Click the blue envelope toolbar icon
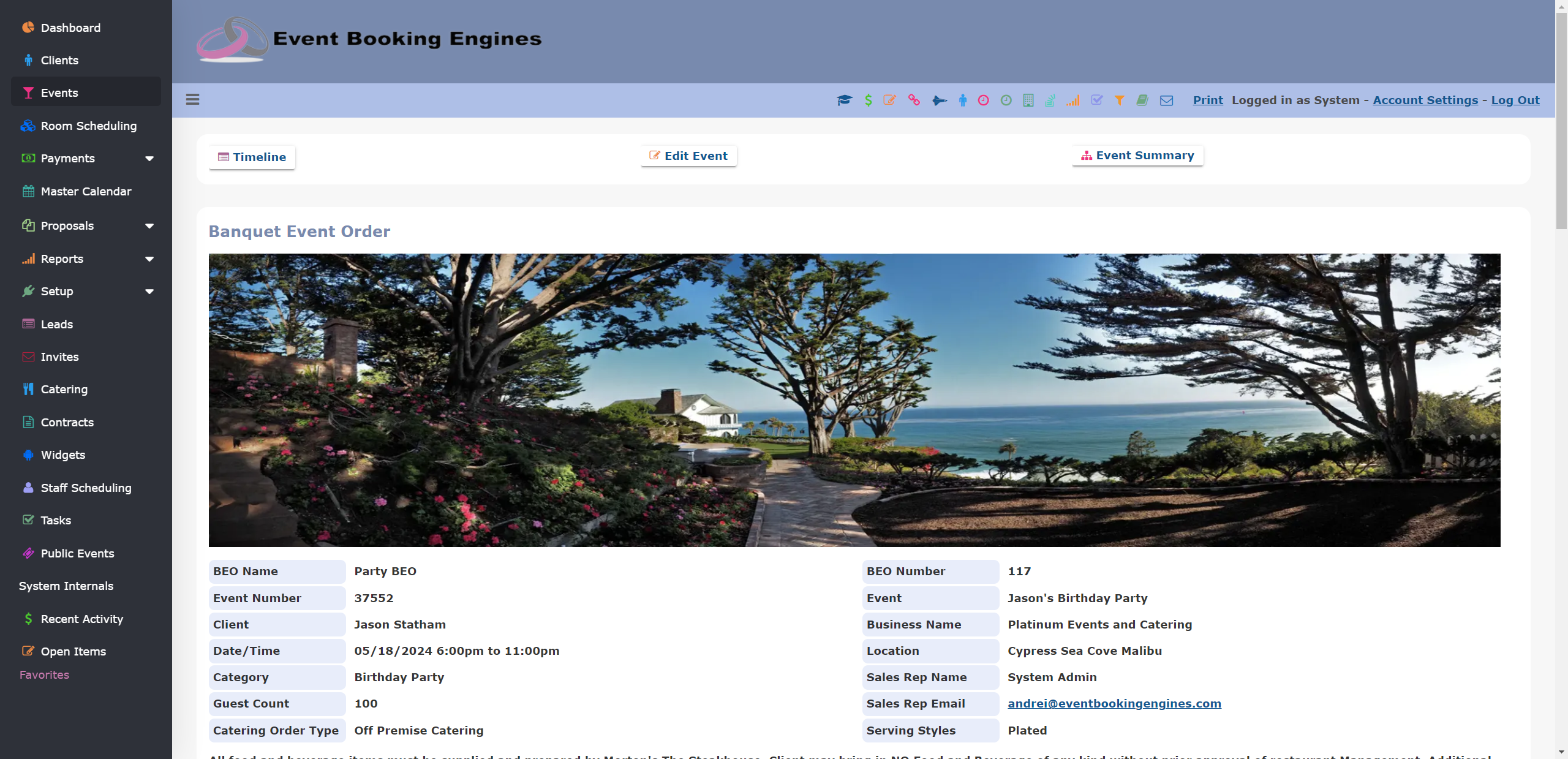 [x=1167, y=100]
